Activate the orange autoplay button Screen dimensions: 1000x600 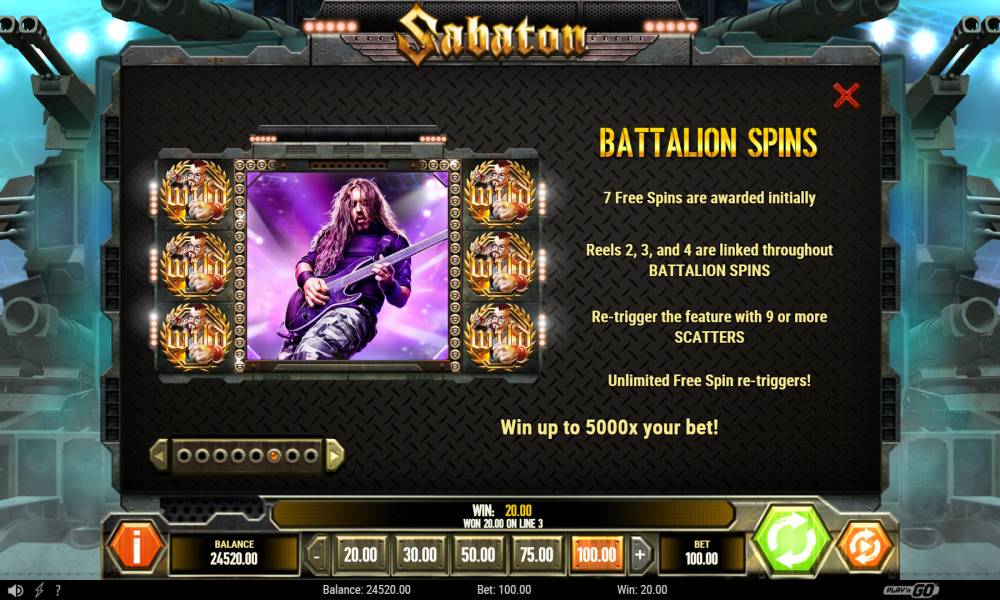865,546
